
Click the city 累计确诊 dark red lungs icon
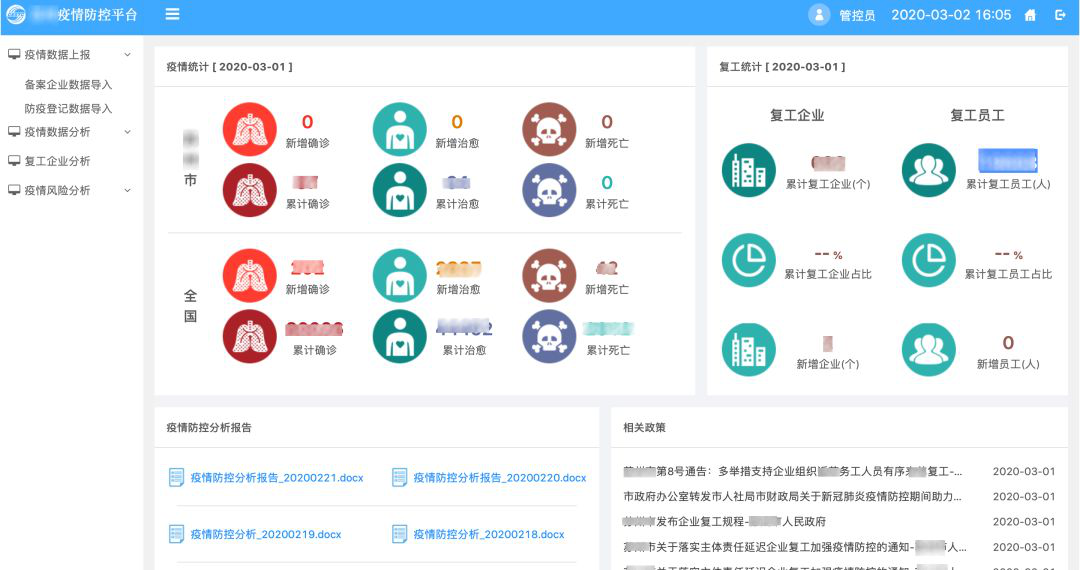(x=249, y=190)
